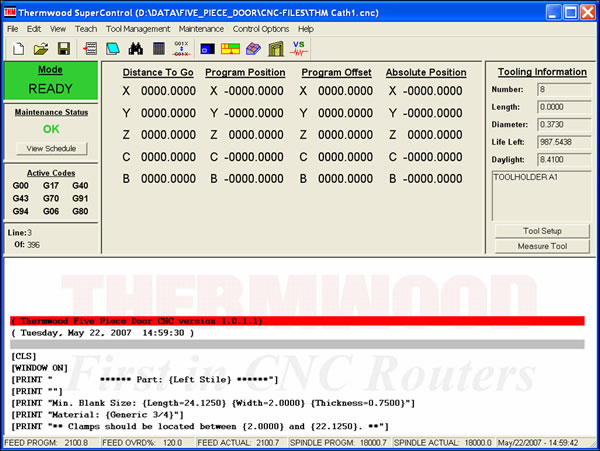The width and height of the screenshot is (600, 451).
Task: Click the yellow and red layout icon
Action: point(230,49)
